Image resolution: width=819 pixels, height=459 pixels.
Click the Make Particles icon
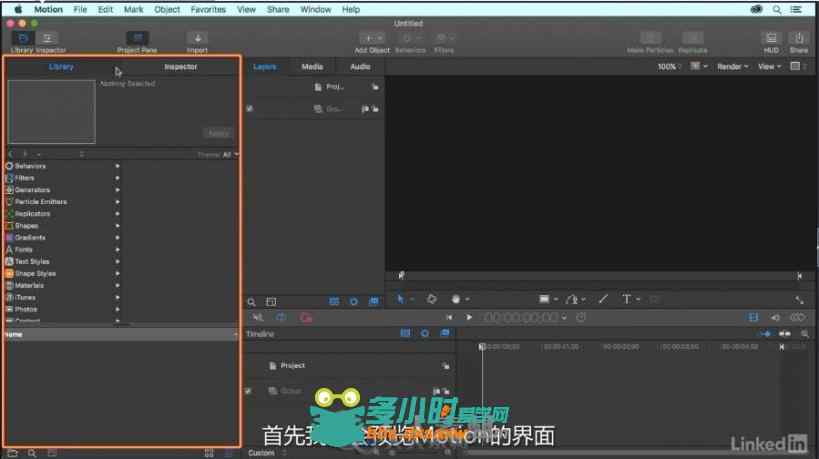click(650, 38)
